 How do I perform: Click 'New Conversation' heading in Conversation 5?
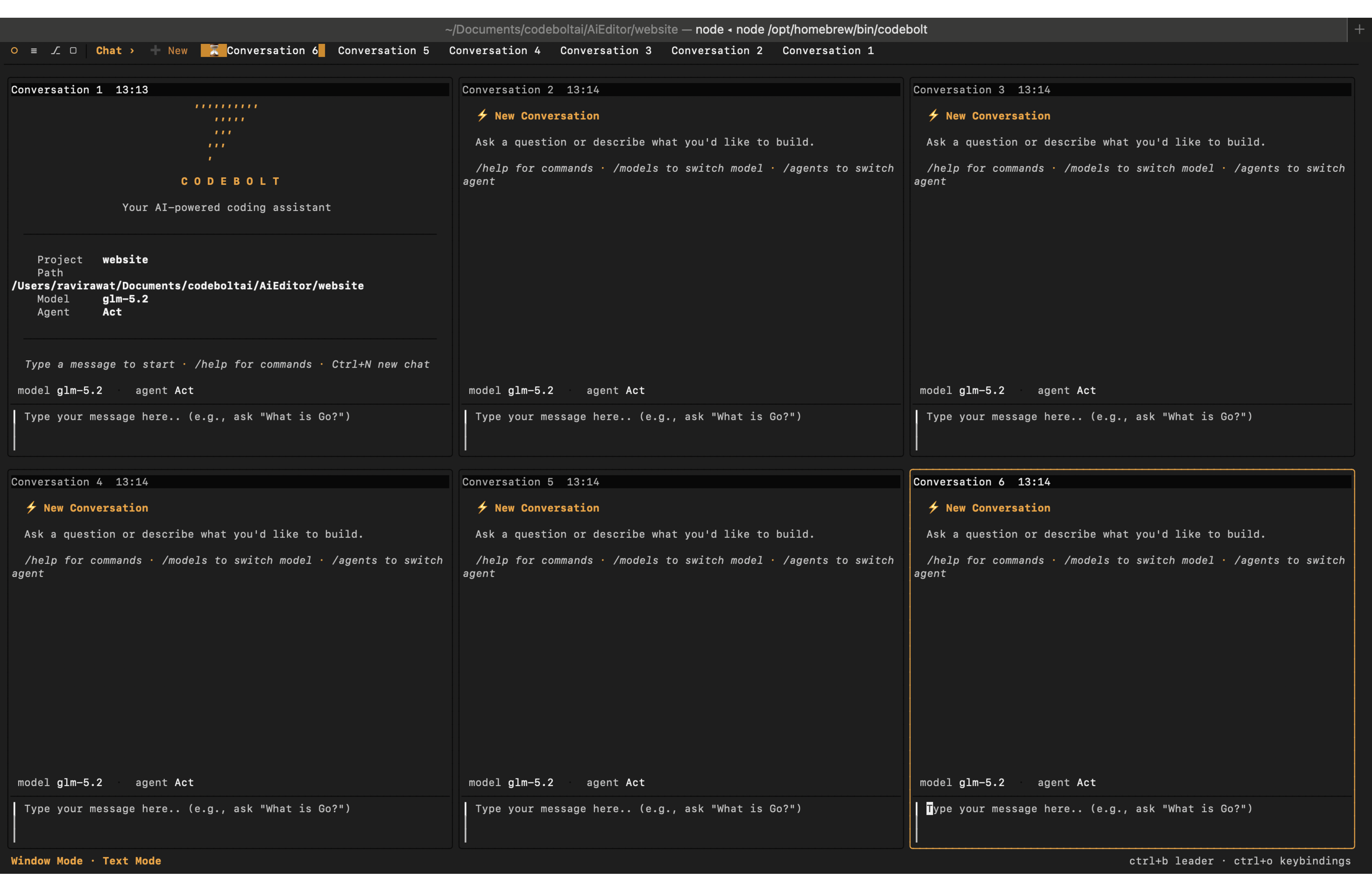[x=546, y=508]
